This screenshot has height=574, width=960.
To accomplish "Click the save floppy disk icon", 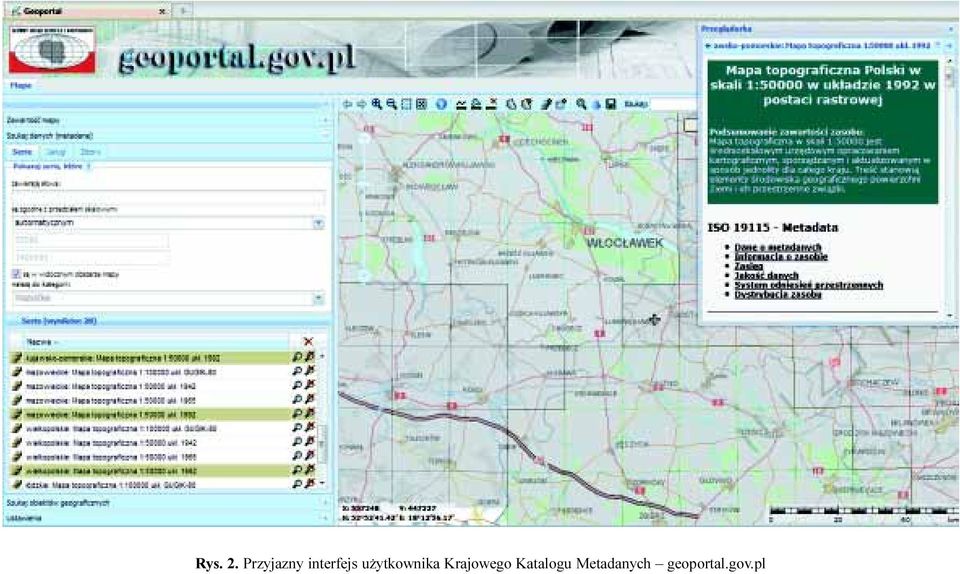I will tap(610, 104).
